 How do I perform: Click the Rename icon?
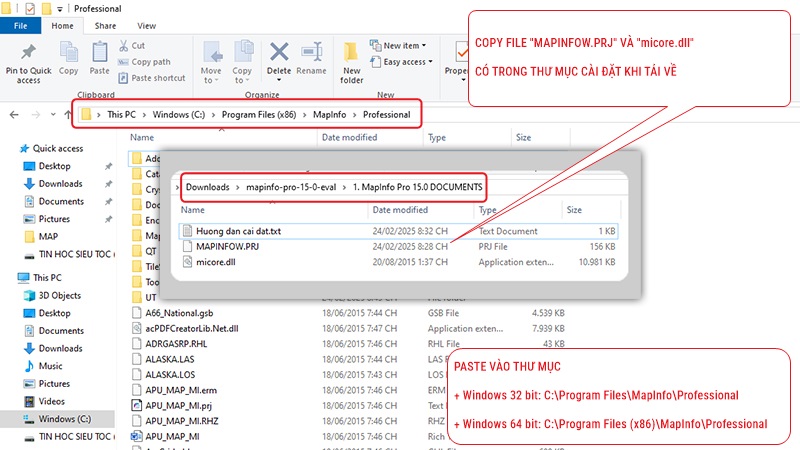[x=311, y=52]
